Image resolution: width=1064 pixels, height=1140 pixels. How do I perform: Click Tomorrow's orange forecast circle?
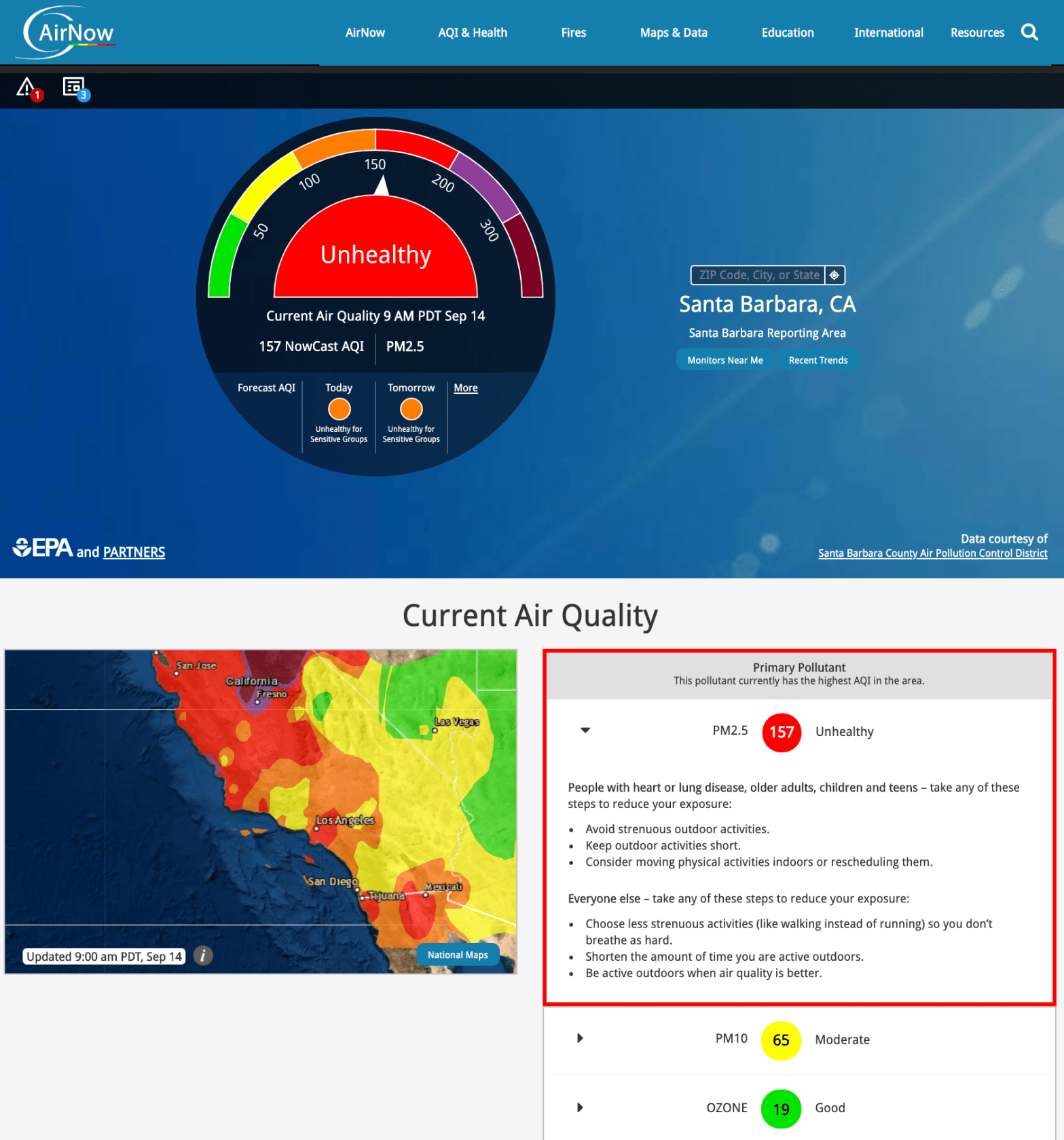point(411,409)
